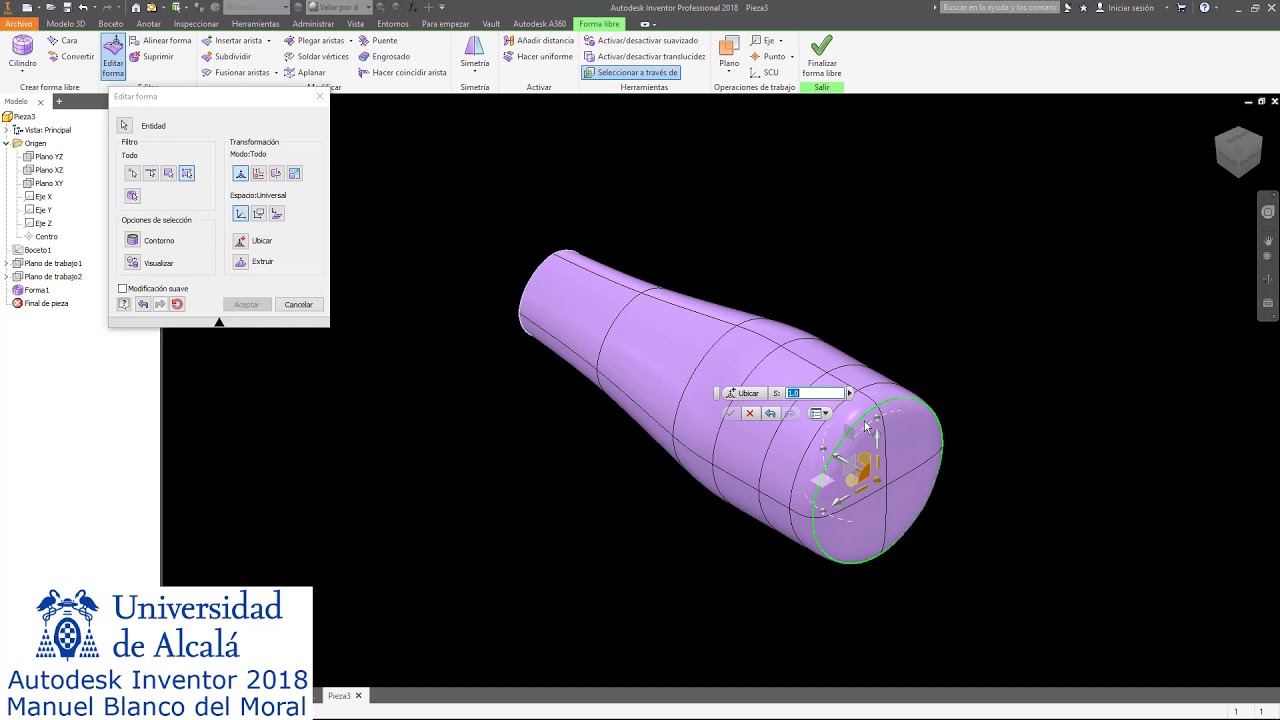Viewport: 1280px width, 720px height.
Task: Toggle Seleccionar a través de
Action: (x=631, y=73)
